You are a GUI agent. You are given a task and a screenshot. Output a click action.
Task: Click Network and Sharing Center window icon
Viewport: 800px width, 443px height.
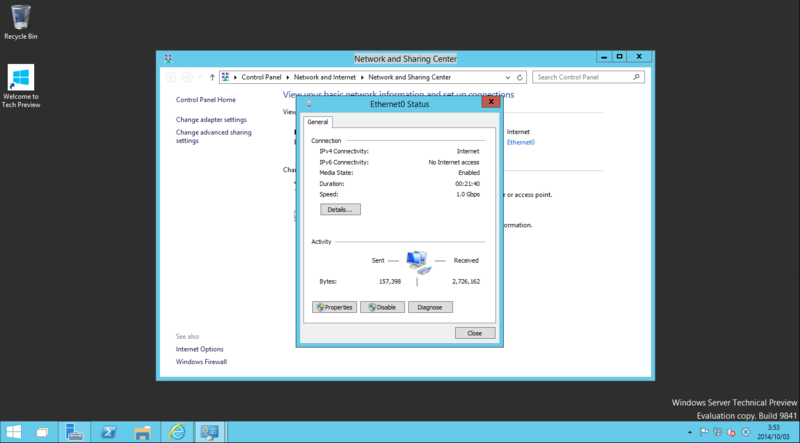(169, 59)
